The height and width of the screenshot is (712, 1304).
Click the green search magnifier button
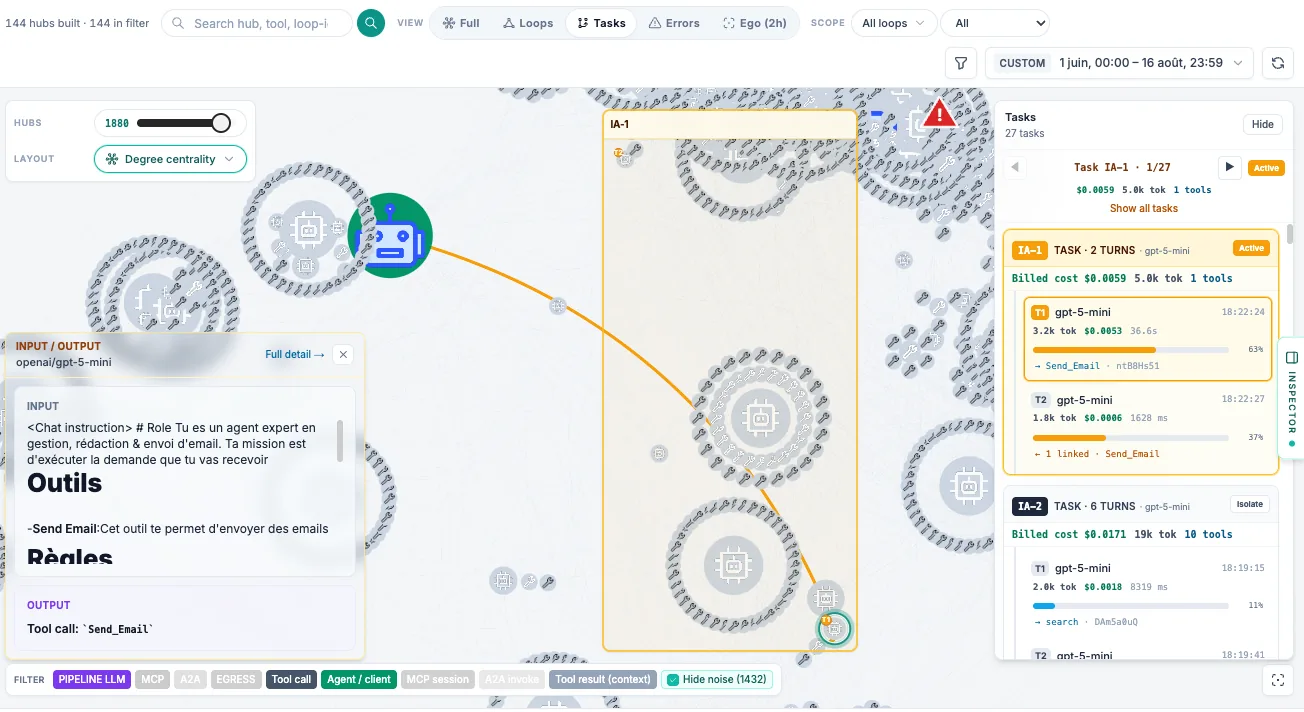[371, 23]
